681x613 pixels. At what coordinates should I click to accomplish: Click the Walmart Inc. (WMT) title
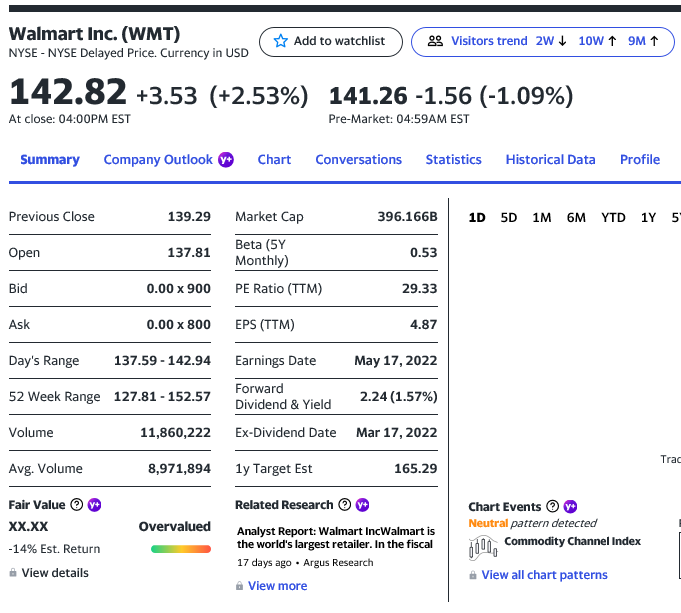tap(94, 34)
